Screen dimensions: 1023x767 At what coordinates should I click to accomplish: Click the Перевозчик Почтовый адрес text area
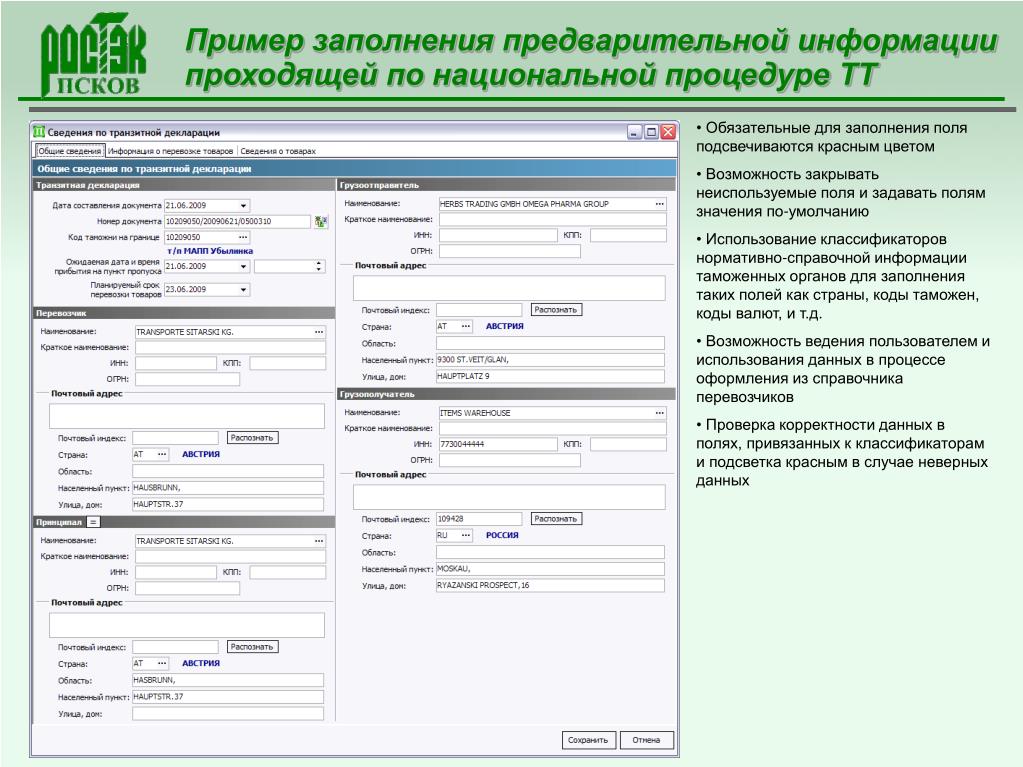pos(187,416)
